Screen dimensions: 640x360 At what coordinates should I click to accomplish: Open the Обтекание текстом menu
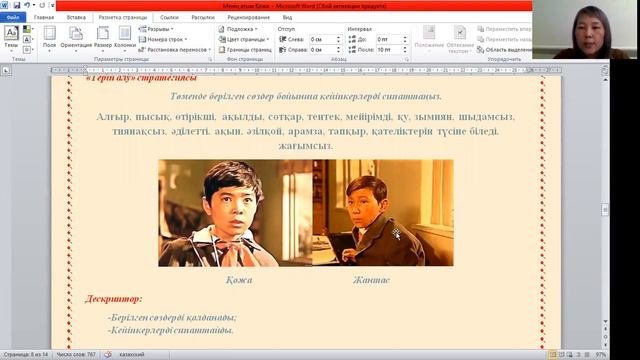(x=460, y=39)
